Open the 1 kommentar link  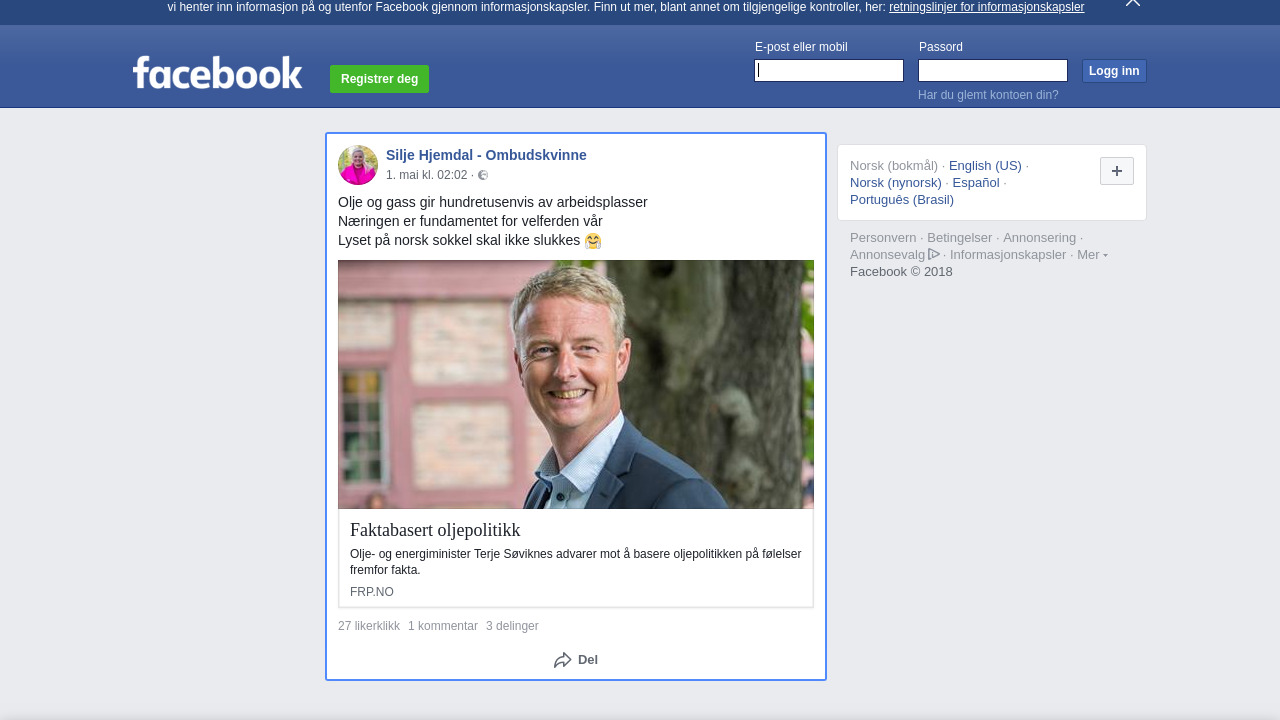[443, 626]
